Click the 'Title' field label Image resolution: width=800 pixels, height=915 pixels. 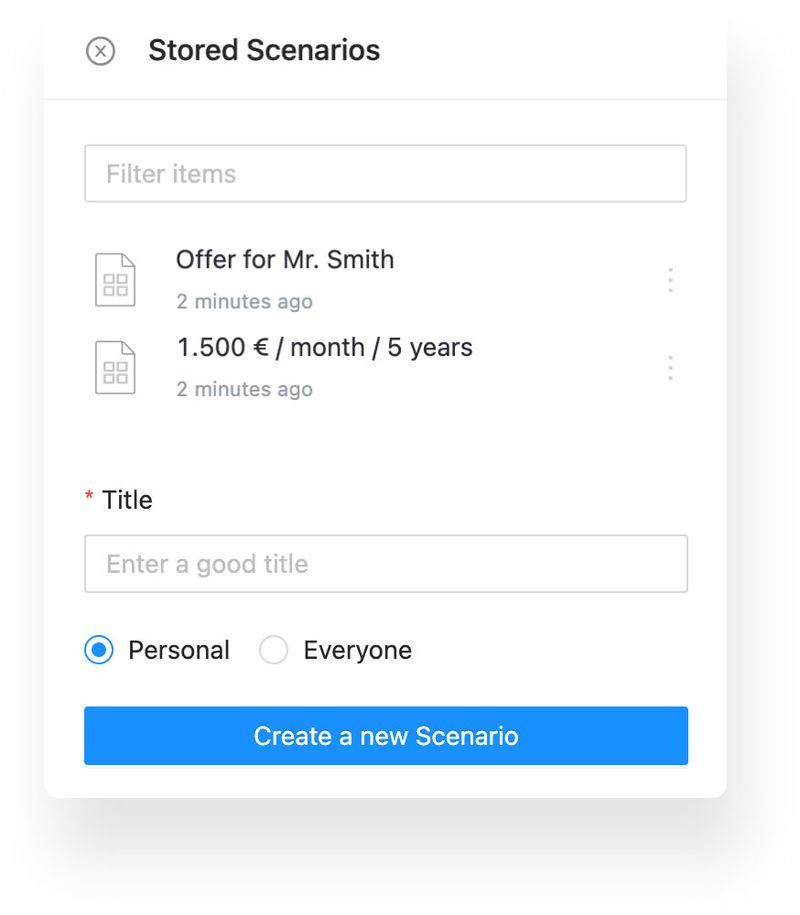click(127, 500)
